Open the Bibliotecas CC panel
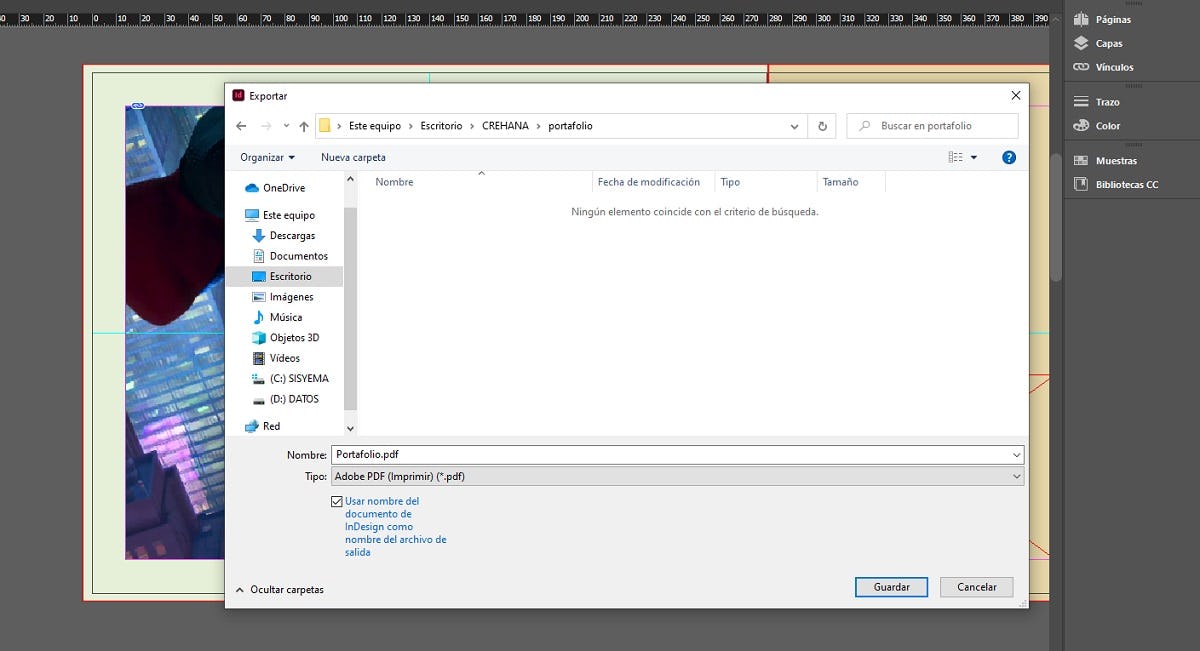This screenshot has width=1200, height=651. (1081, 184)
